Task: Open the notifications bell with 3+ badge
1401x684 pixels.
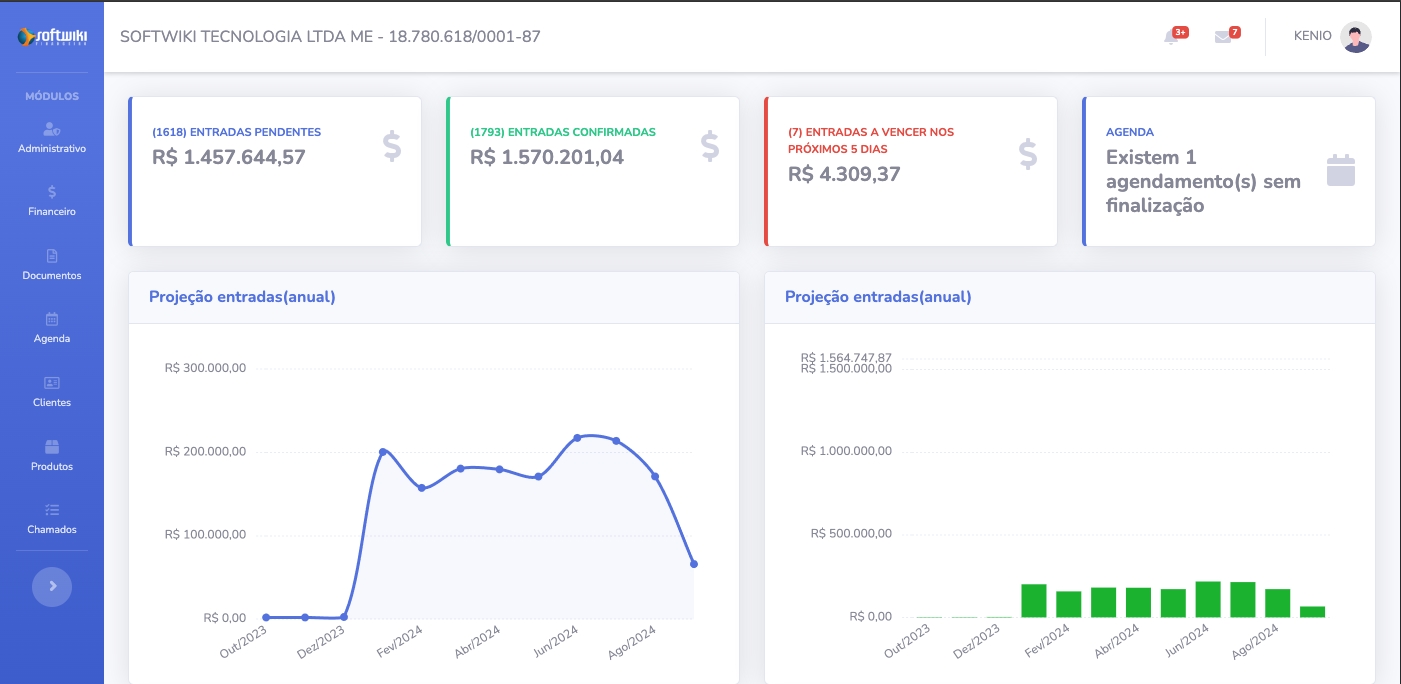Action: coord(1170,36)
